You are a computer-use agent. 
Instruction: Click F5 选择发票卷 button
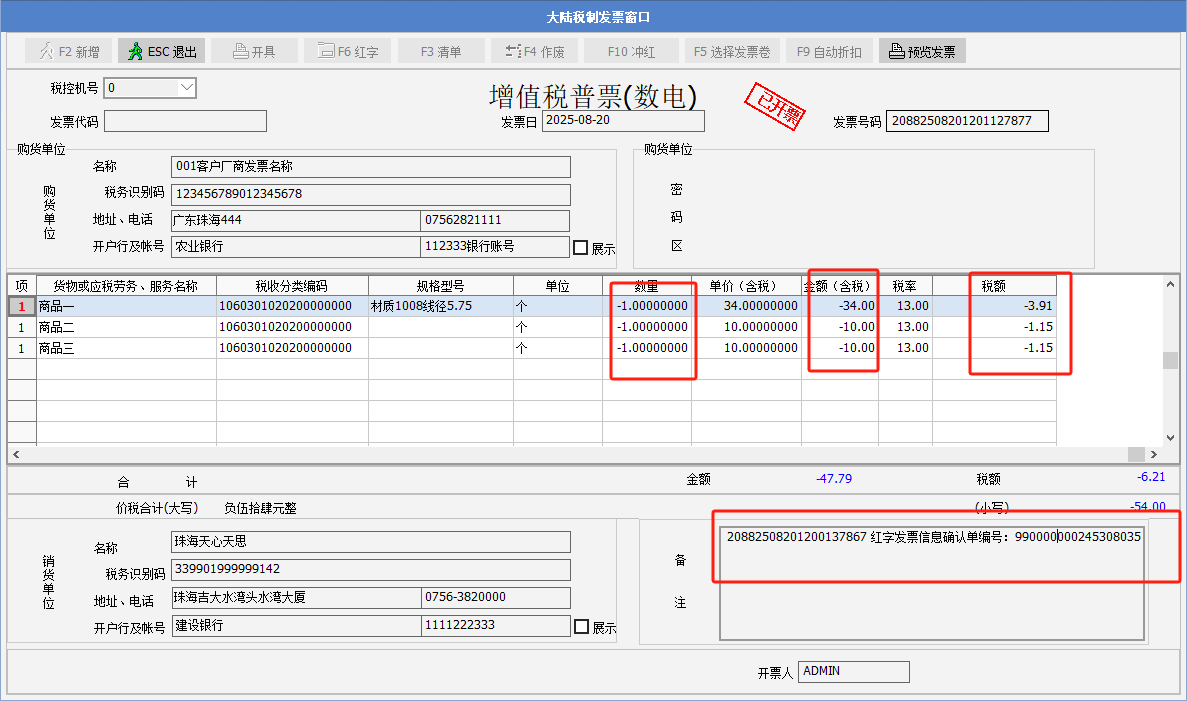tap(731, 51)
